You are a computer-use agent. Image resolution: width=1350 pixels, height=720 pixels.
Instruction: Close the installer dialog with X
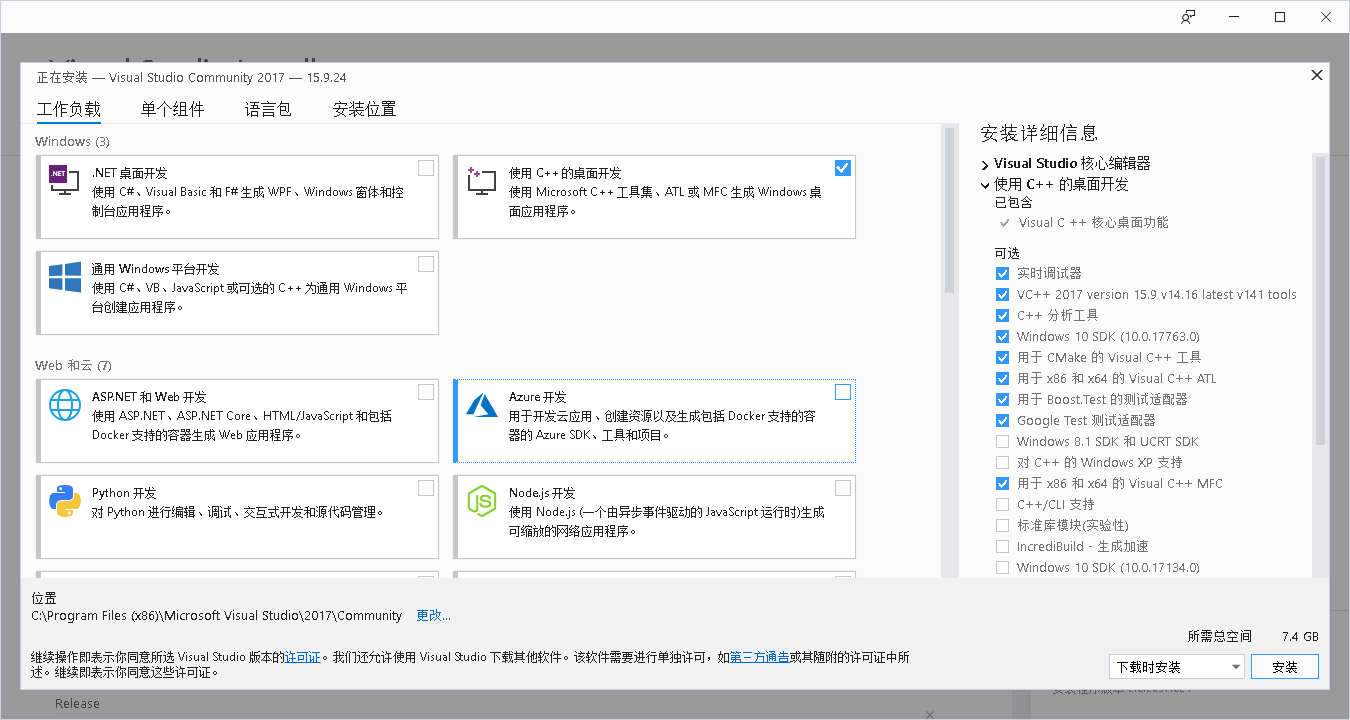pos(1317,75)
